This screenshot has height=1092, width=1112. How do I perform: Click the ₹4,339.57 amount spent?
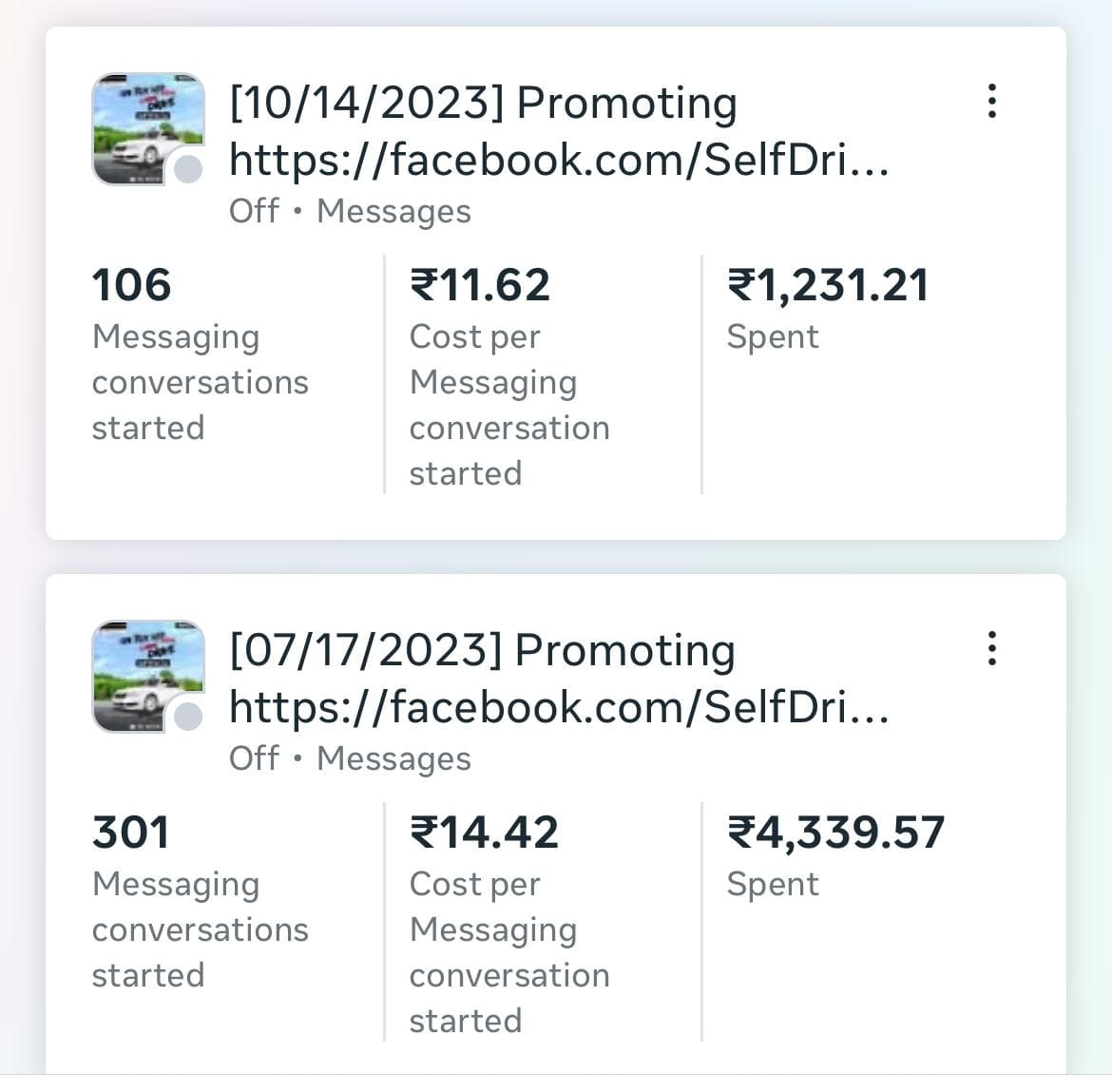[835, 833]
